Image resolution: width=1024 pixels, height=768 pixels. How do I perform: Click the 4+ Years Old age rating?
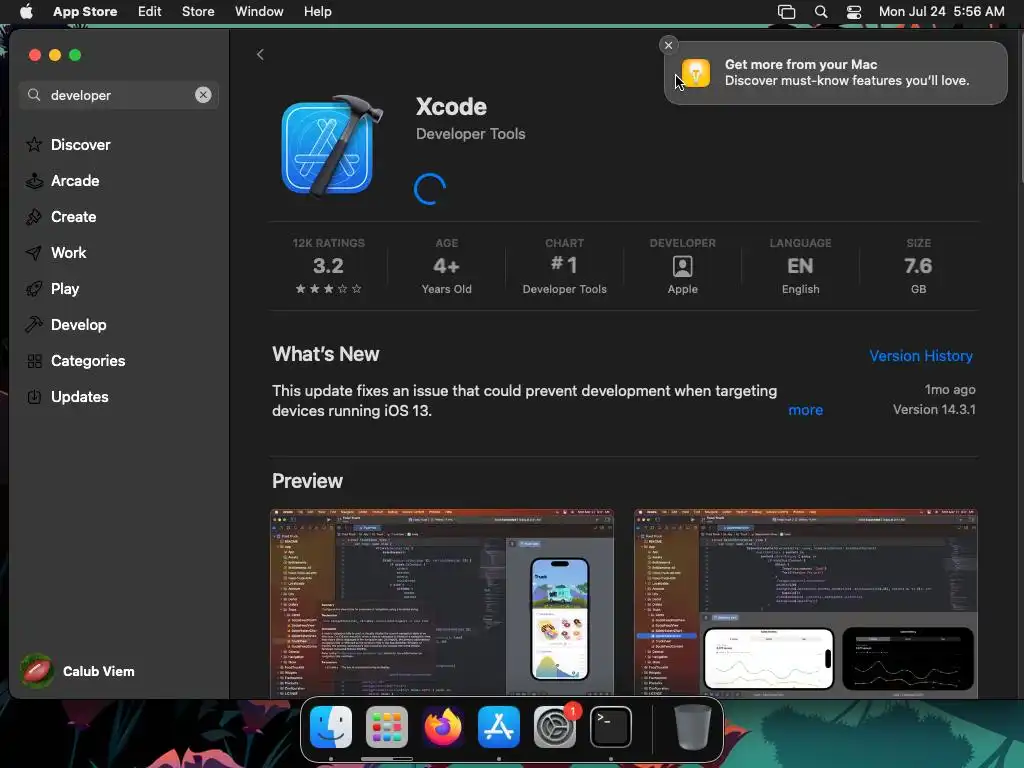[x=446, y=266]
